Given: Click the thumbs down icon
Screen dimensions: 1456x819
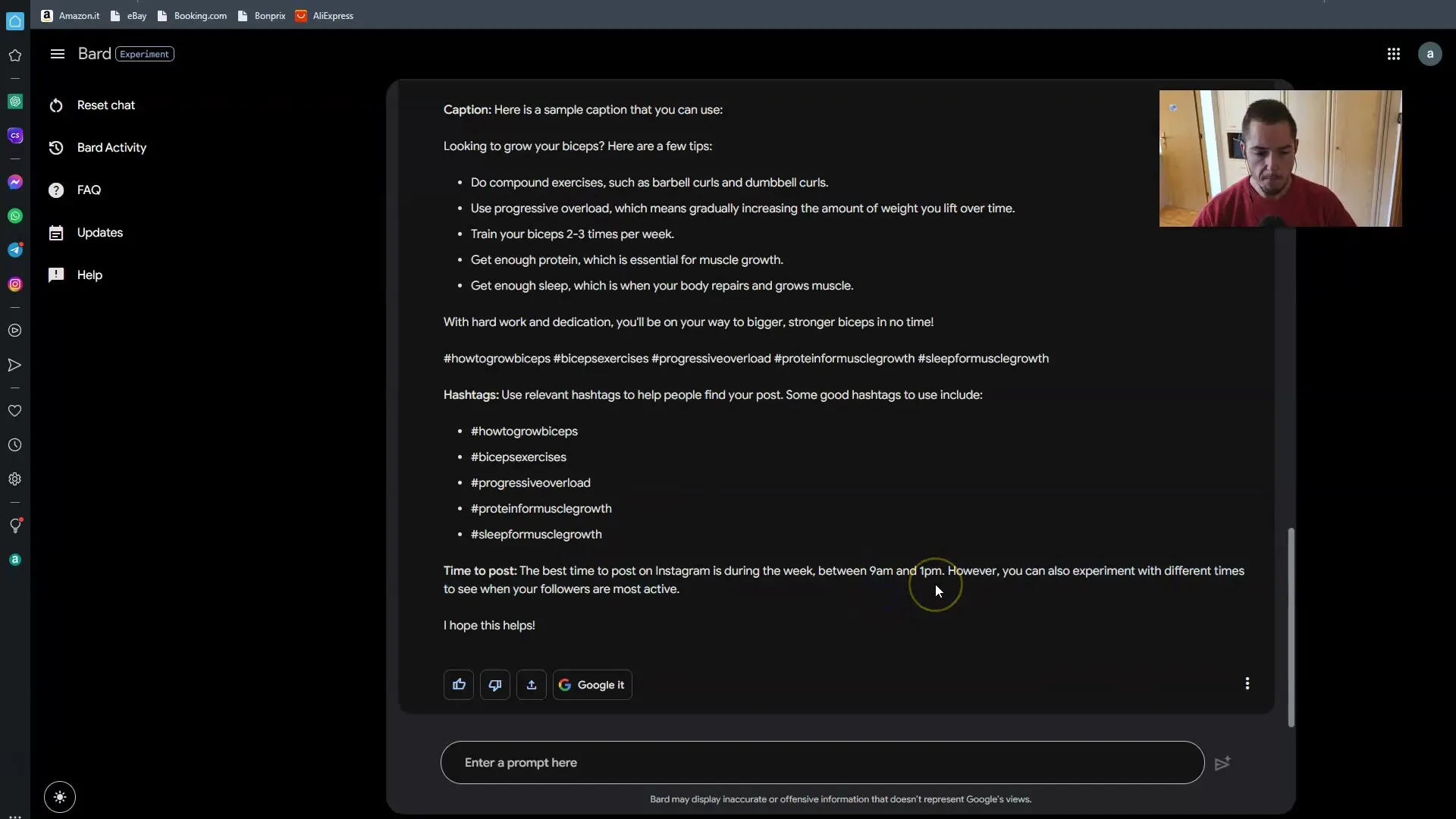Looking at the screenshot, I should 495,684.
